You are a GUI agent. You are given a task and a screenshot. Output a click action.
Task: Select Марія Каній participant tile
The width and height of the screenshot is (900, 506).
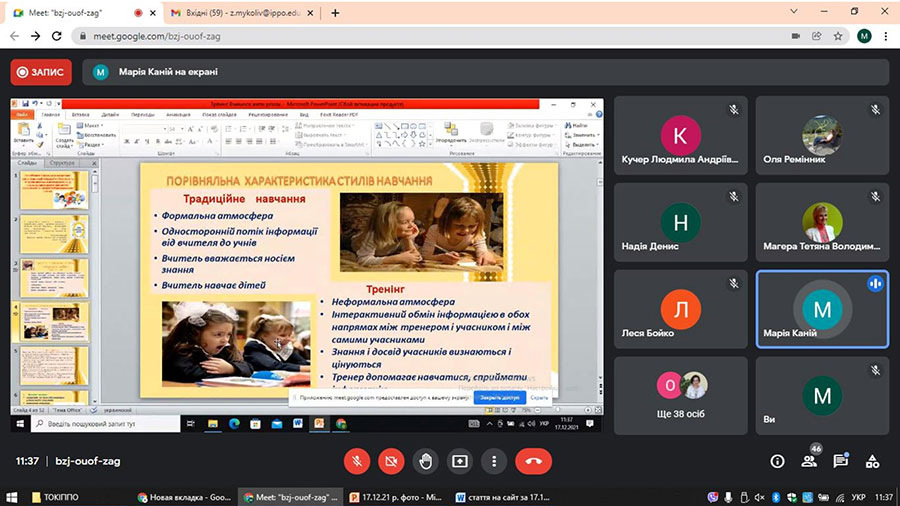[x=822, y=309]
